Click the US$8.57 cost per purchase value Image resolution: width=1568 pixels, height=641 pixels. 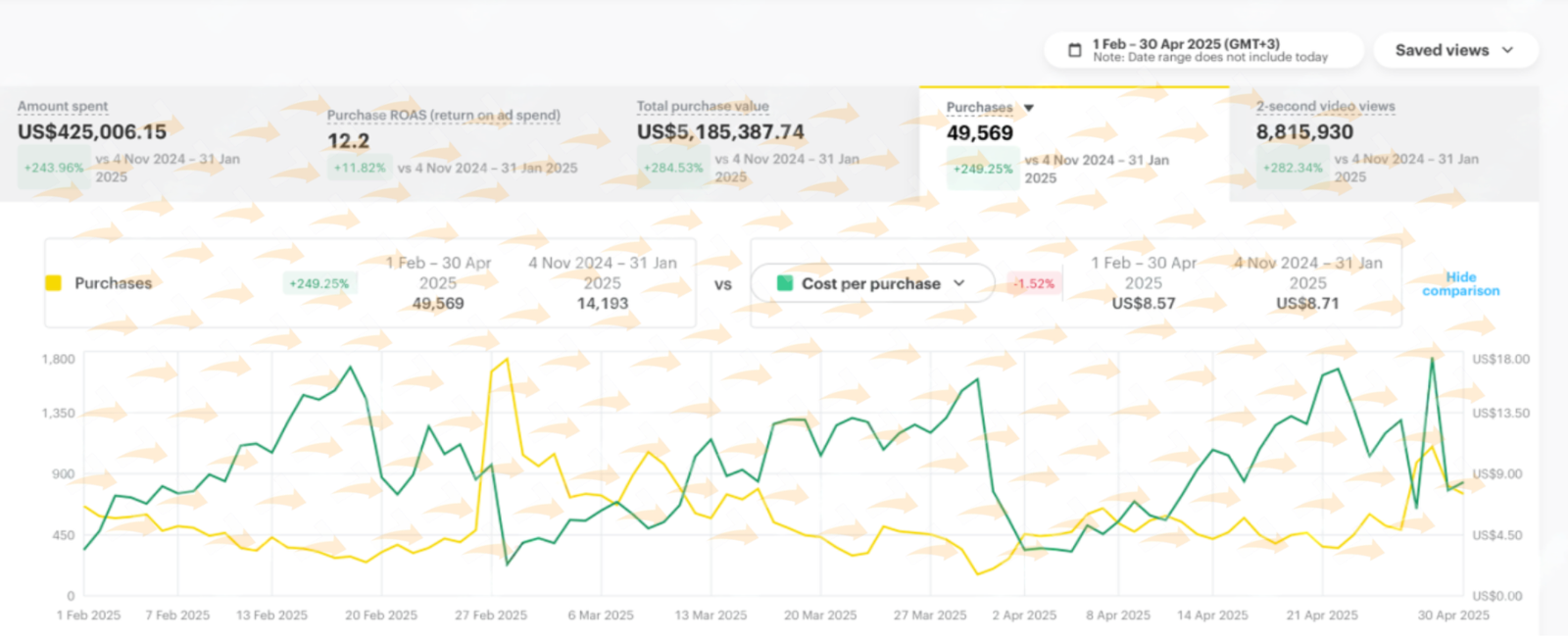[x=1143, y=304]
